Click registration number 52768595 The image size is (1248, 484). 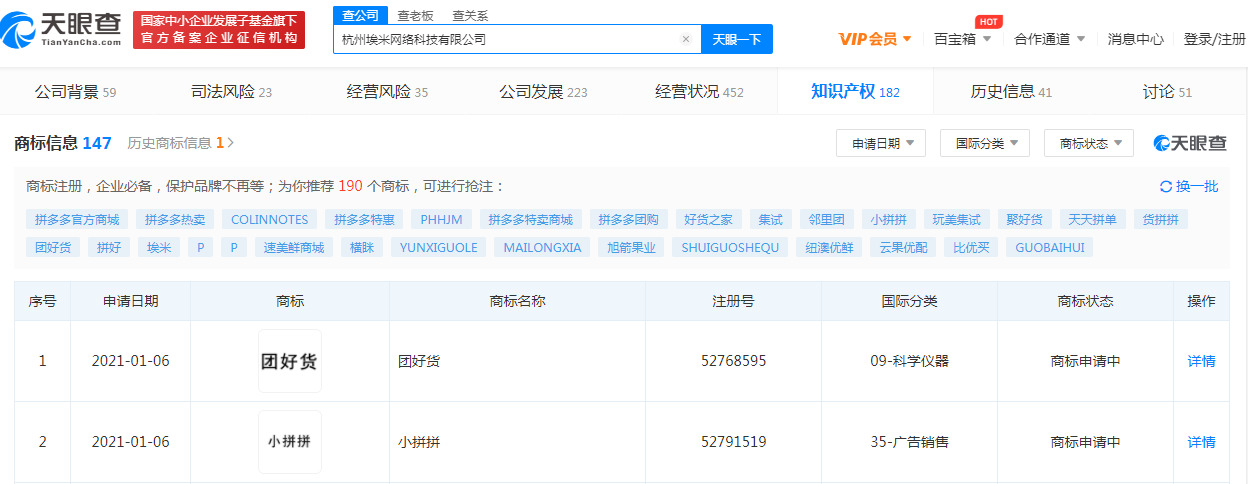point(733,361)
